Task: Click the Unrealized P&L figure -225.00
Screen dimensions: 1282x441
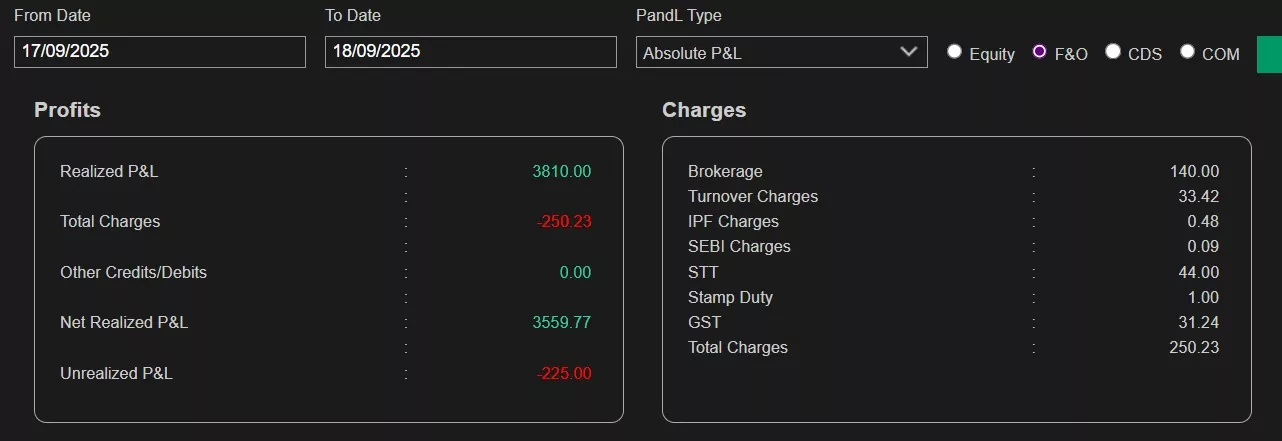Action: click(564, 374)
